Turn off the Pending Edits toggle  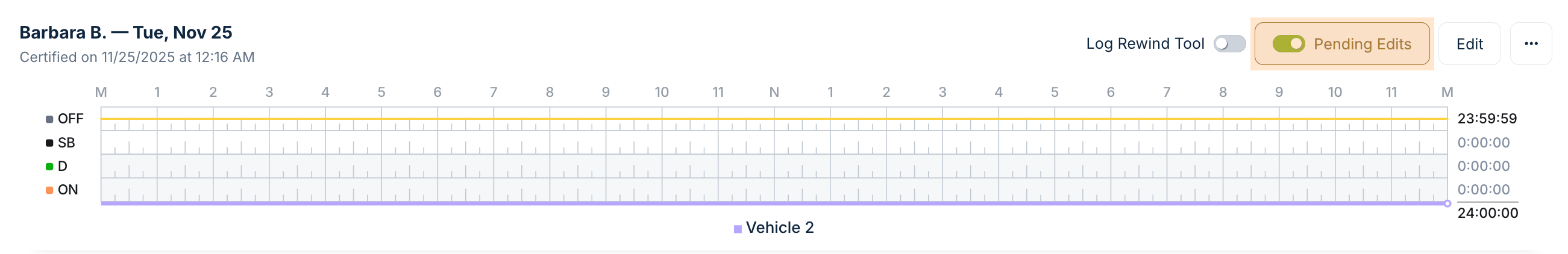(x=1288, y=44)
